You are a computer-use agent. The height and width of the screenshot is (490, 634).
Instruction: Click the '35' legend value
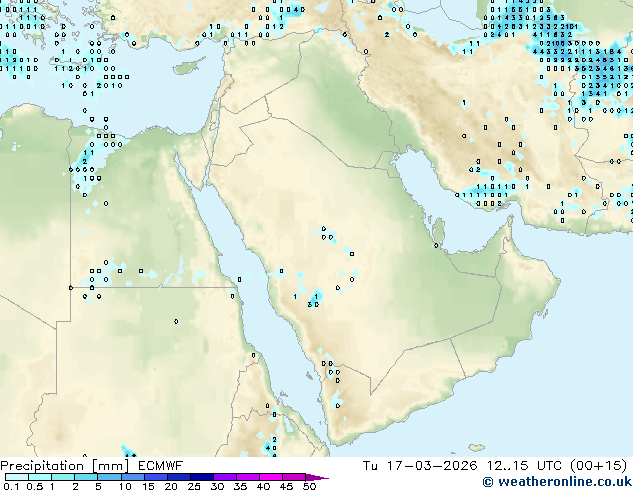240,486
